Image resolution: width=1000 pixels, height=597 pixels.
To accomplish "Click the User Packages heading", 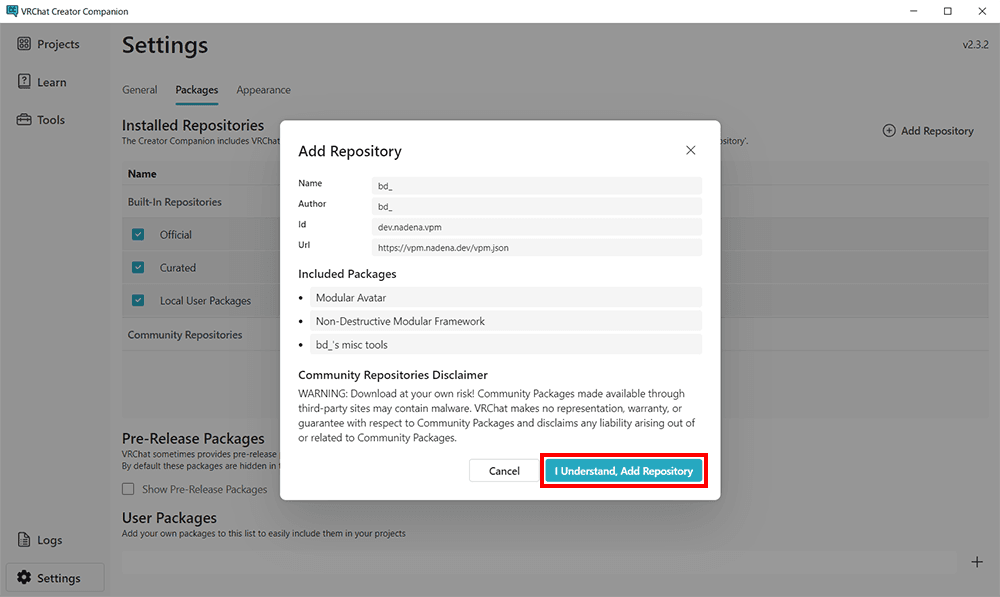I will coord(170,517).
